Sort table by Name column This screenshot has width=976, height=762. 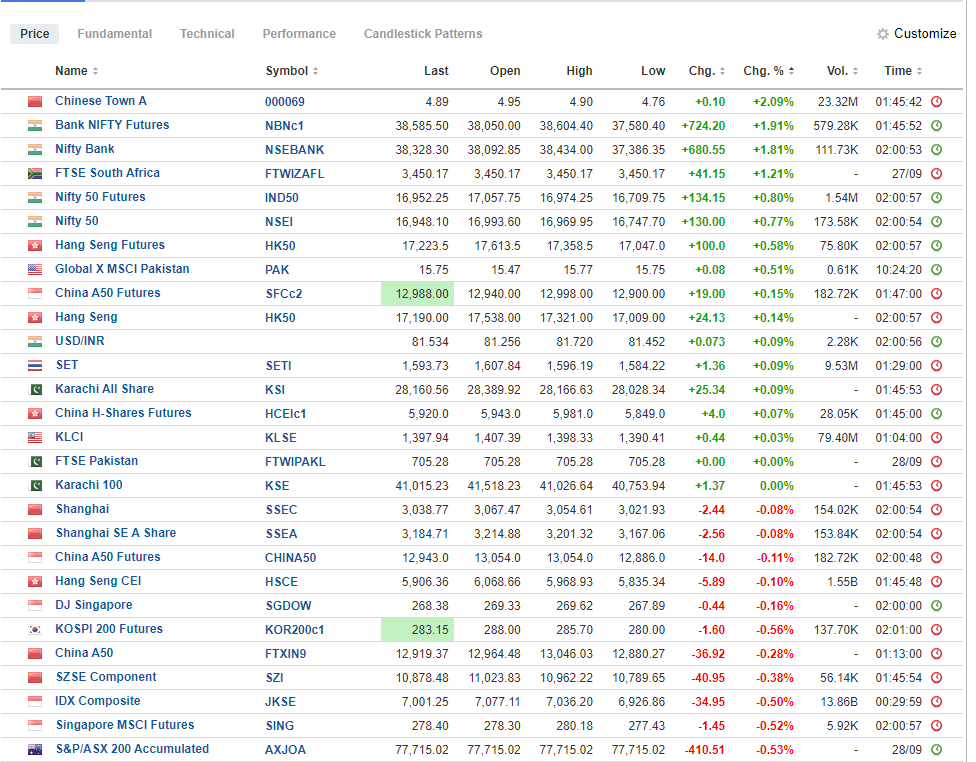tap(77, 71)
